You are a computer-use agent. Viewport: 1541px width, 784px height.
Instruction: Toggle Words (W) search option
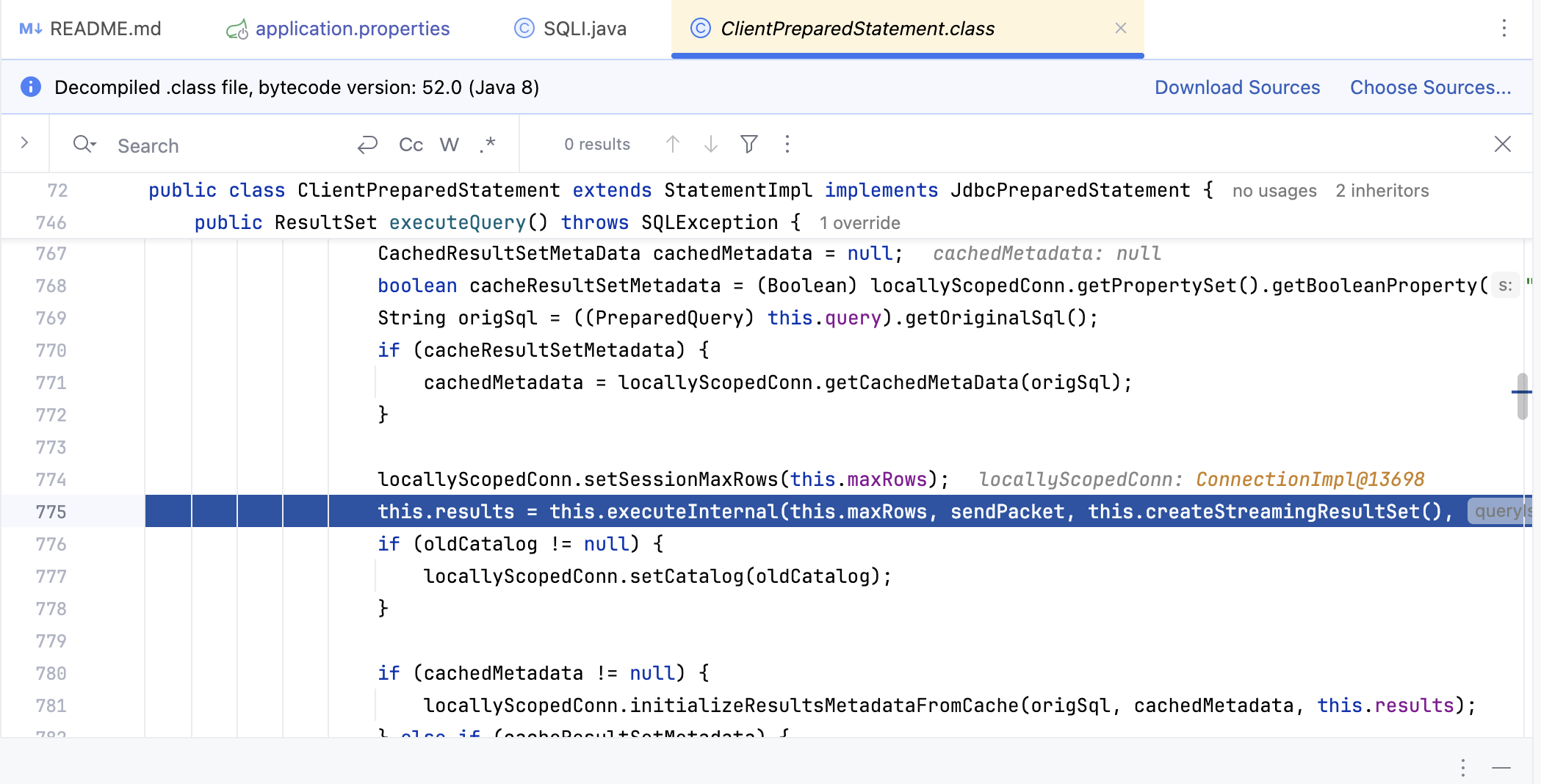coord(450,145)
